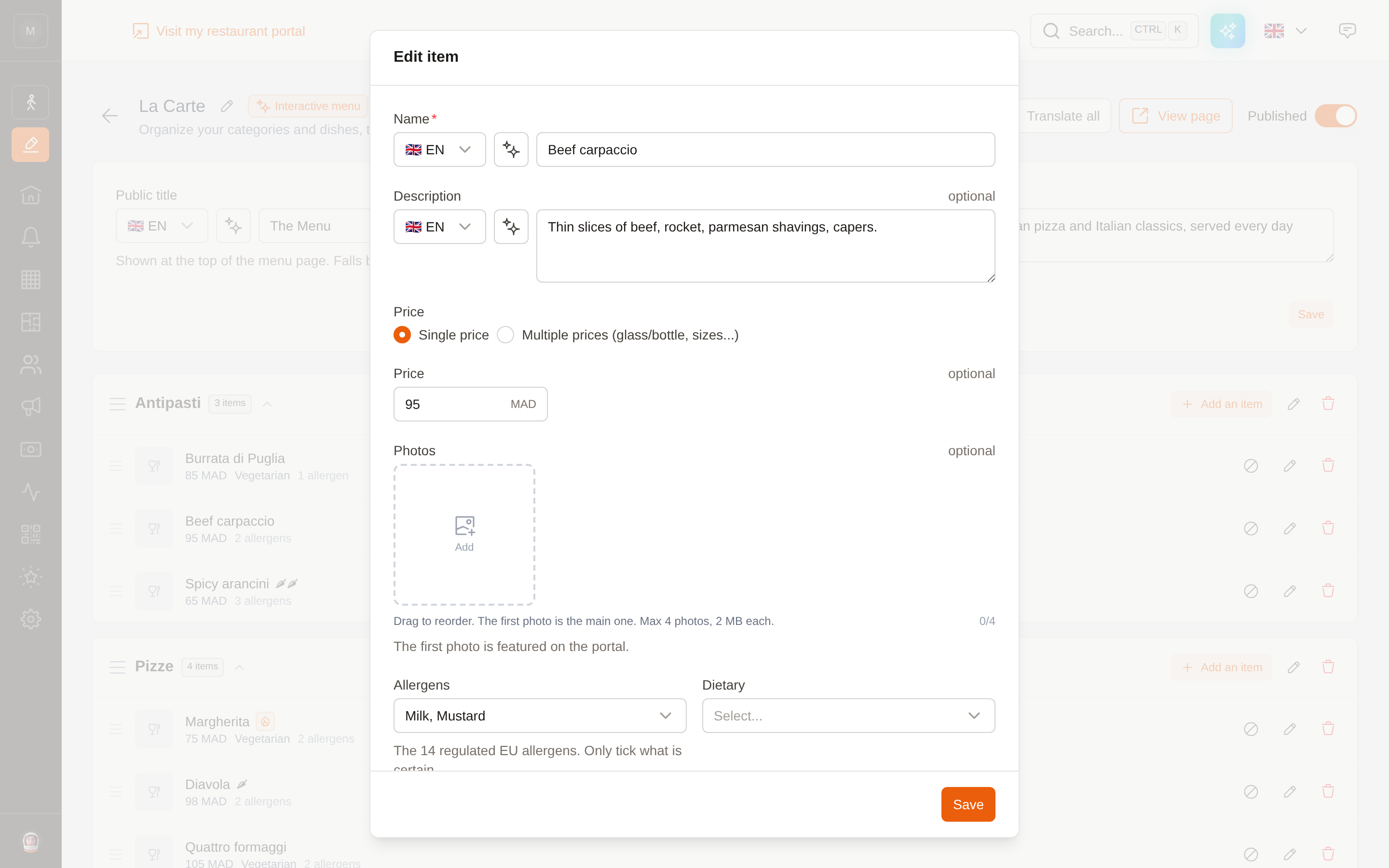
Task: Open the home sidebar icon
Action: click(x=30, y=195)
